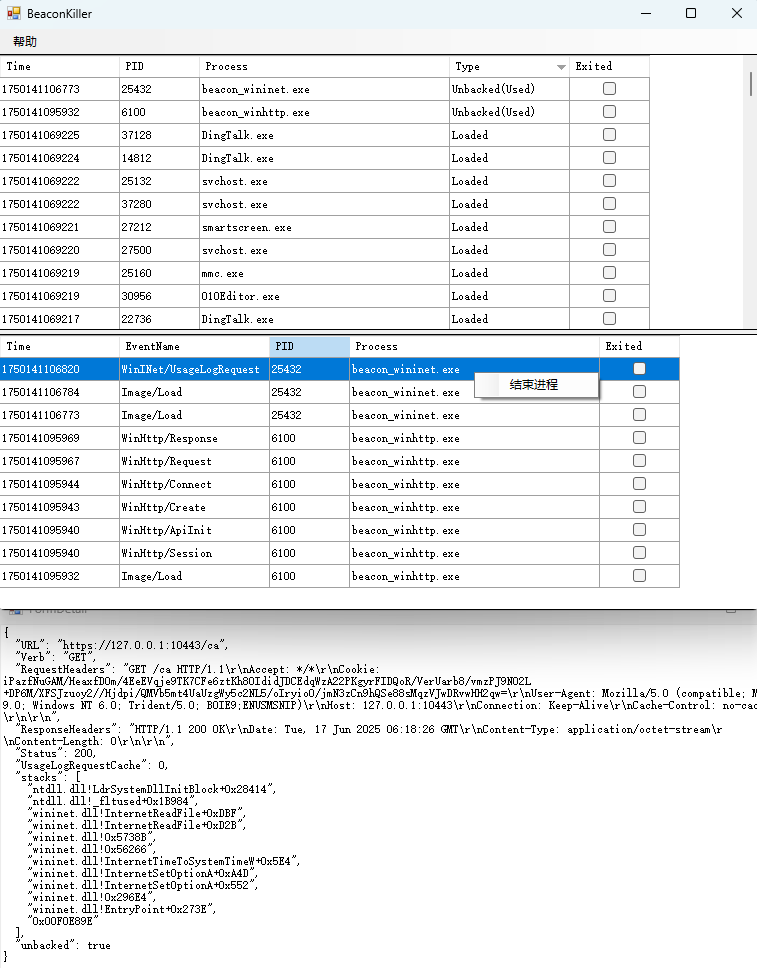757x968 pixels.
Task: Check Exited box for 010Editor.exe row
Action: (609, 296)
